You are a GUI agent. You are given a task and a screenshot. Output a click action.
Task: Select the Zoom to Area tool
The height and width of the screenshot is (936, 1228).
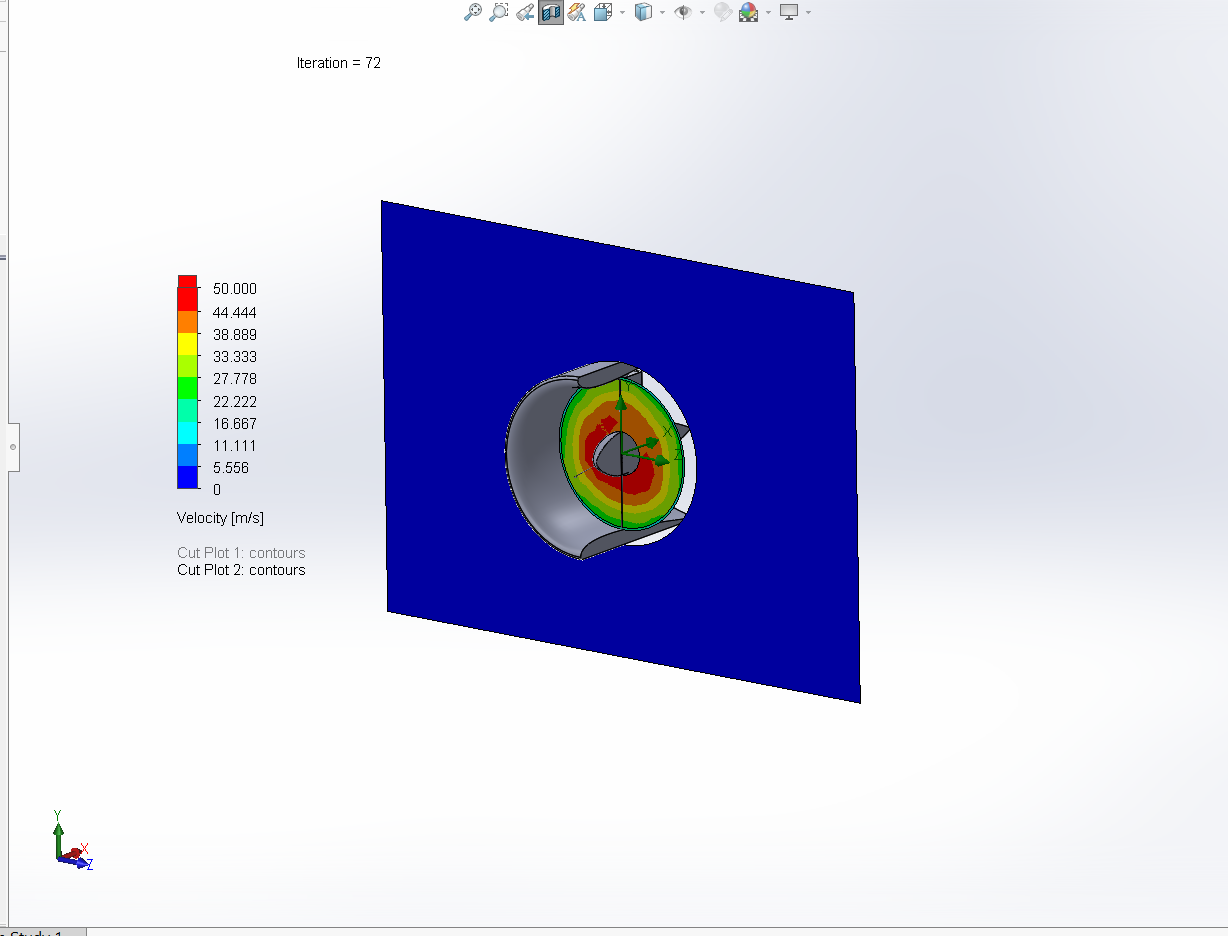[x=498, y=12]
